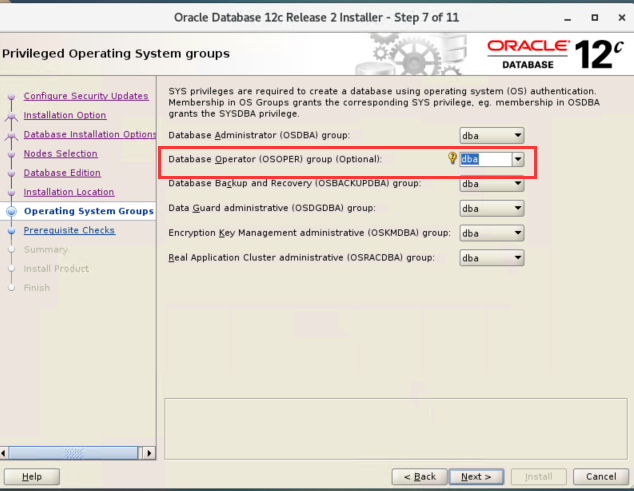Return to Installation Location step
This screenshot has width=634, height=491.
click(69, 192)
